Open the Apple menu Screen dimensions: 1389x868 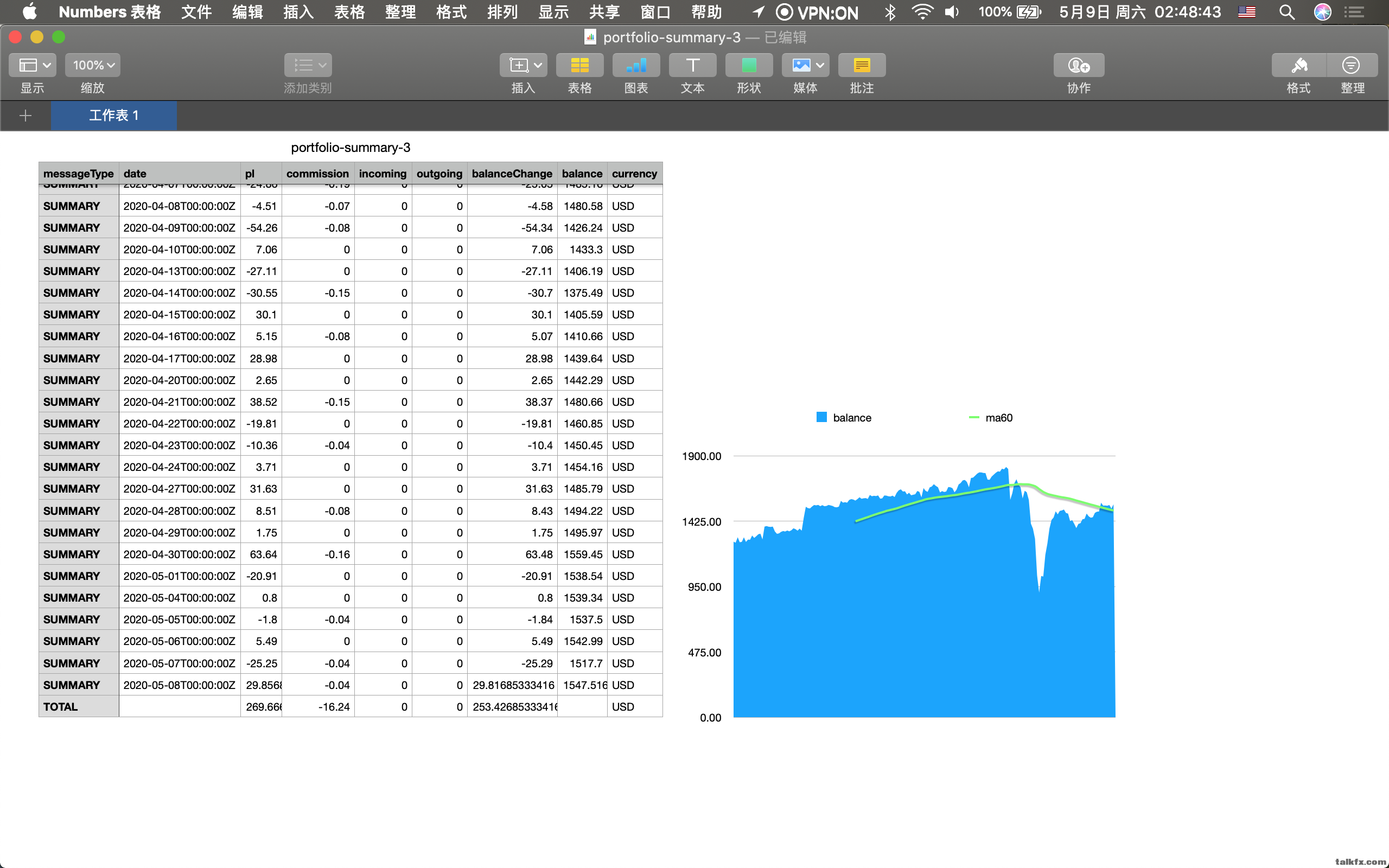point(29,12)
